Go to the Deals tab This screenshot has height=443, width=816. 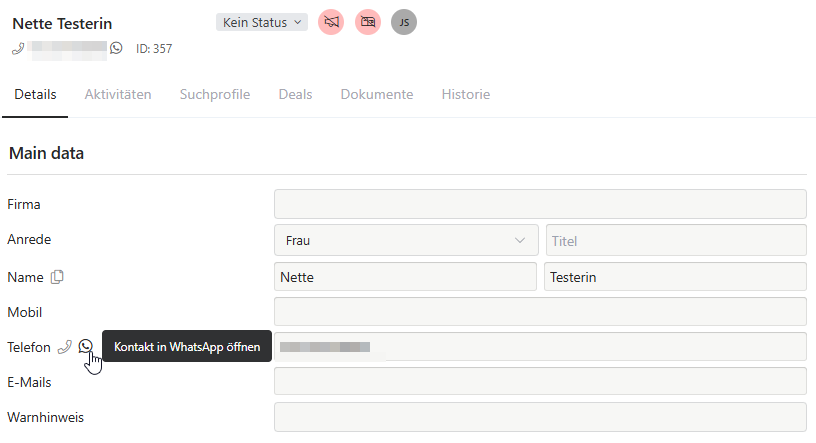coord(295,95)
